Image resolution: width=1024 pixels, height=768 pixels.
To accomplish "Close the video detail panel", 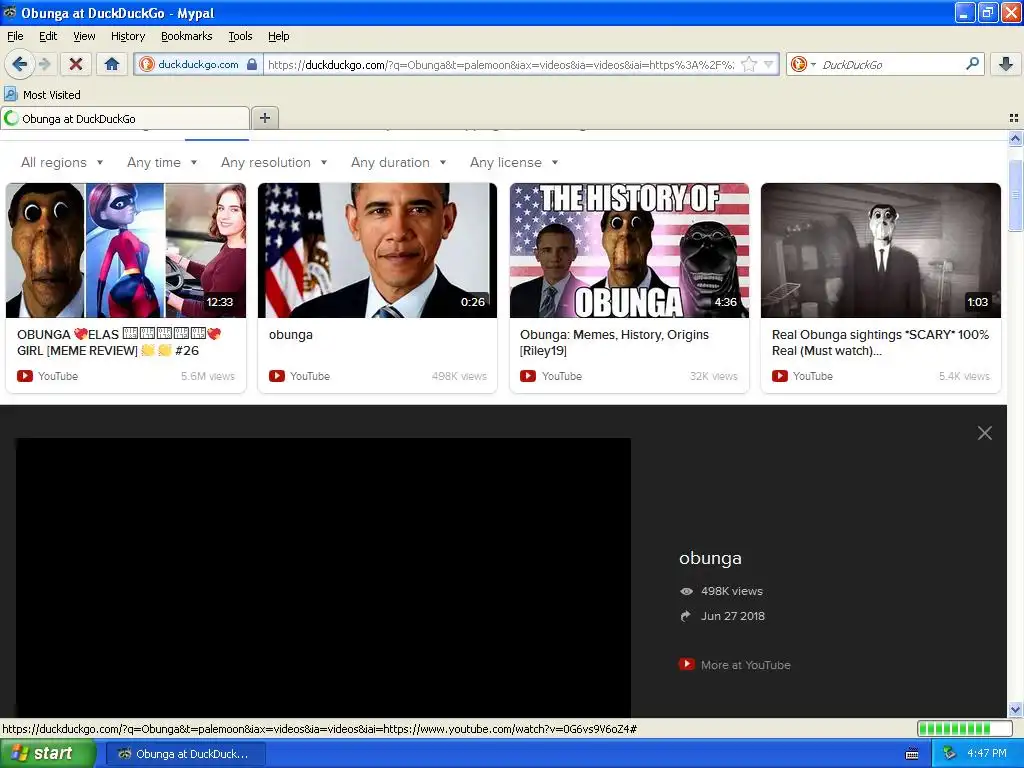I will (985, 433).
